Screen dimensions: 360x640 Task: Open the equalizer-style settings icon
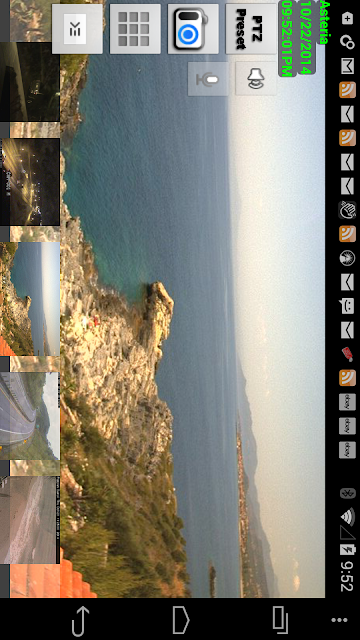pyautogui.click(x=77, y=29)
